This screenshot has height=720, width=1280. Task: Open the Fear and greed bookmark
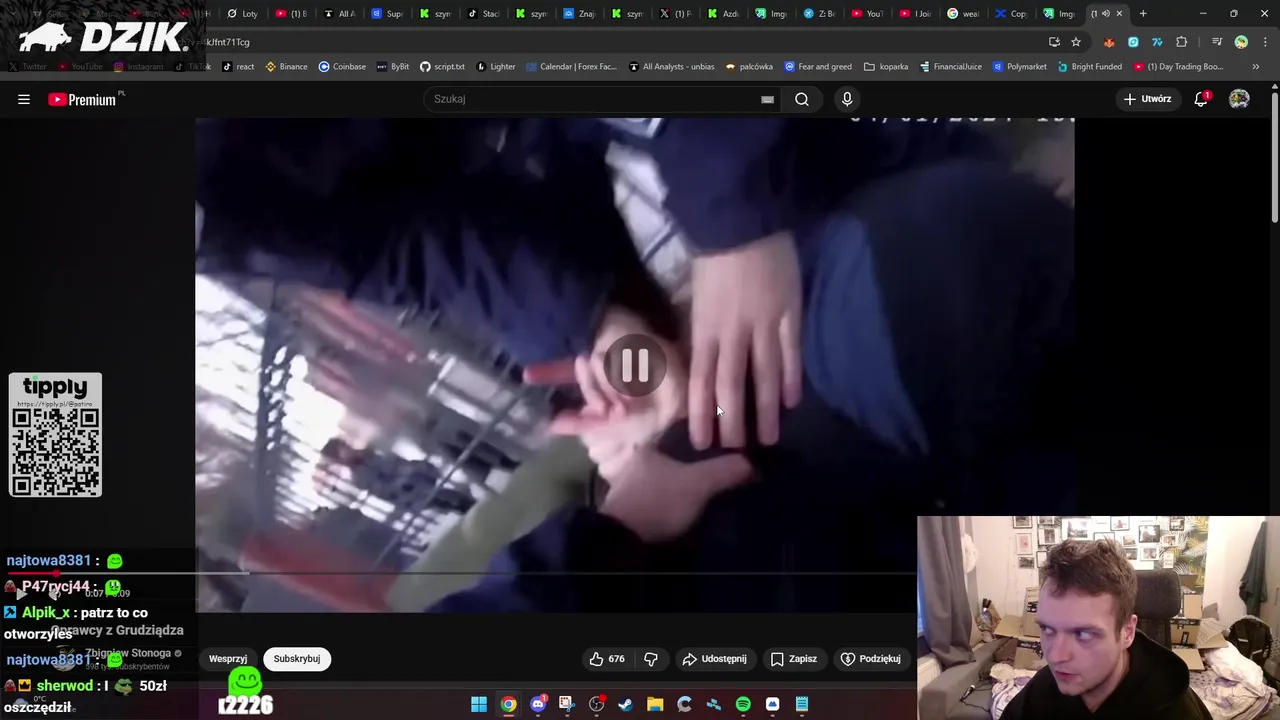click(x=818, y=67)
